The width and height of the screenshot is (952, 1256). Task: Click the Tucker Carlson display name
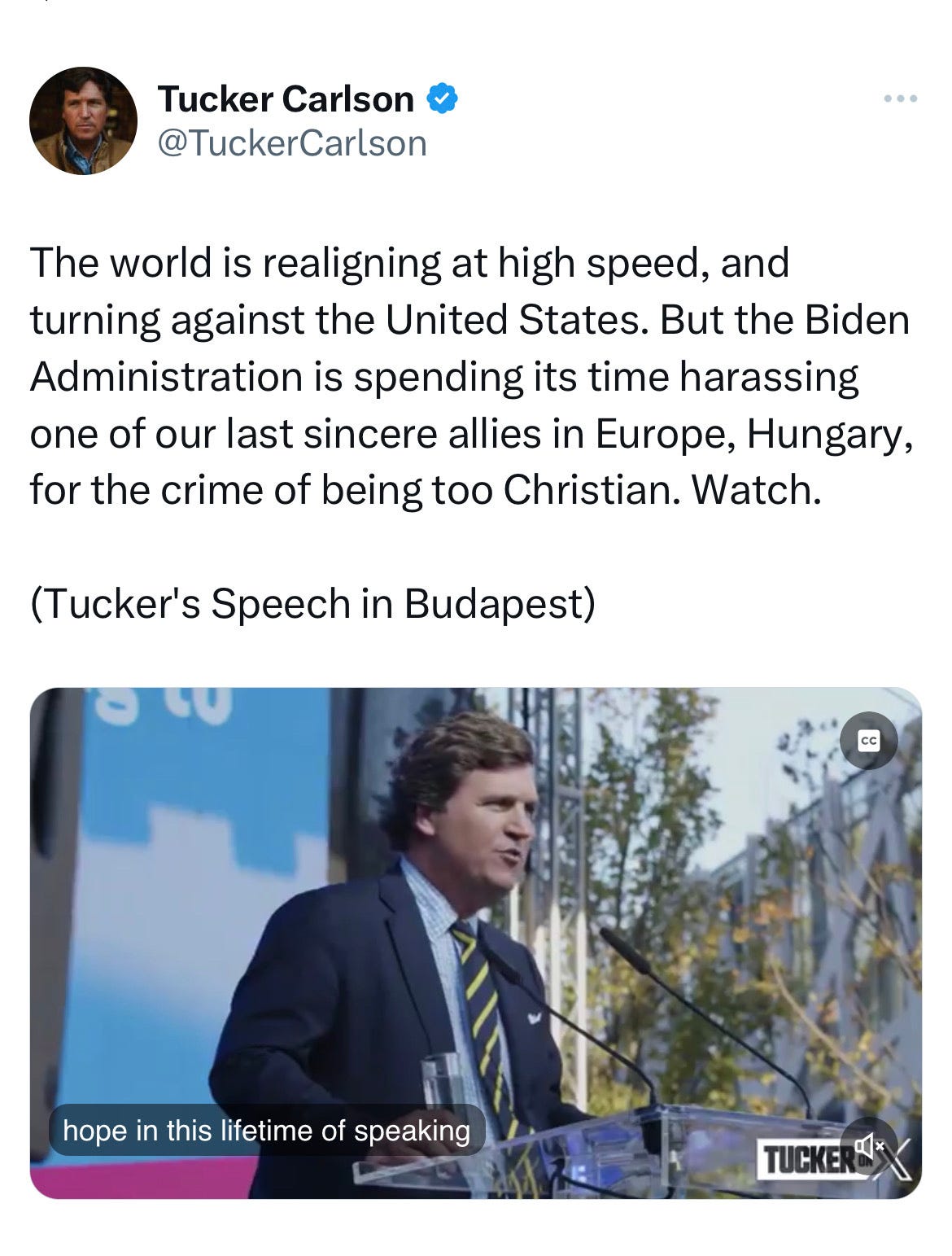point(286,99)
